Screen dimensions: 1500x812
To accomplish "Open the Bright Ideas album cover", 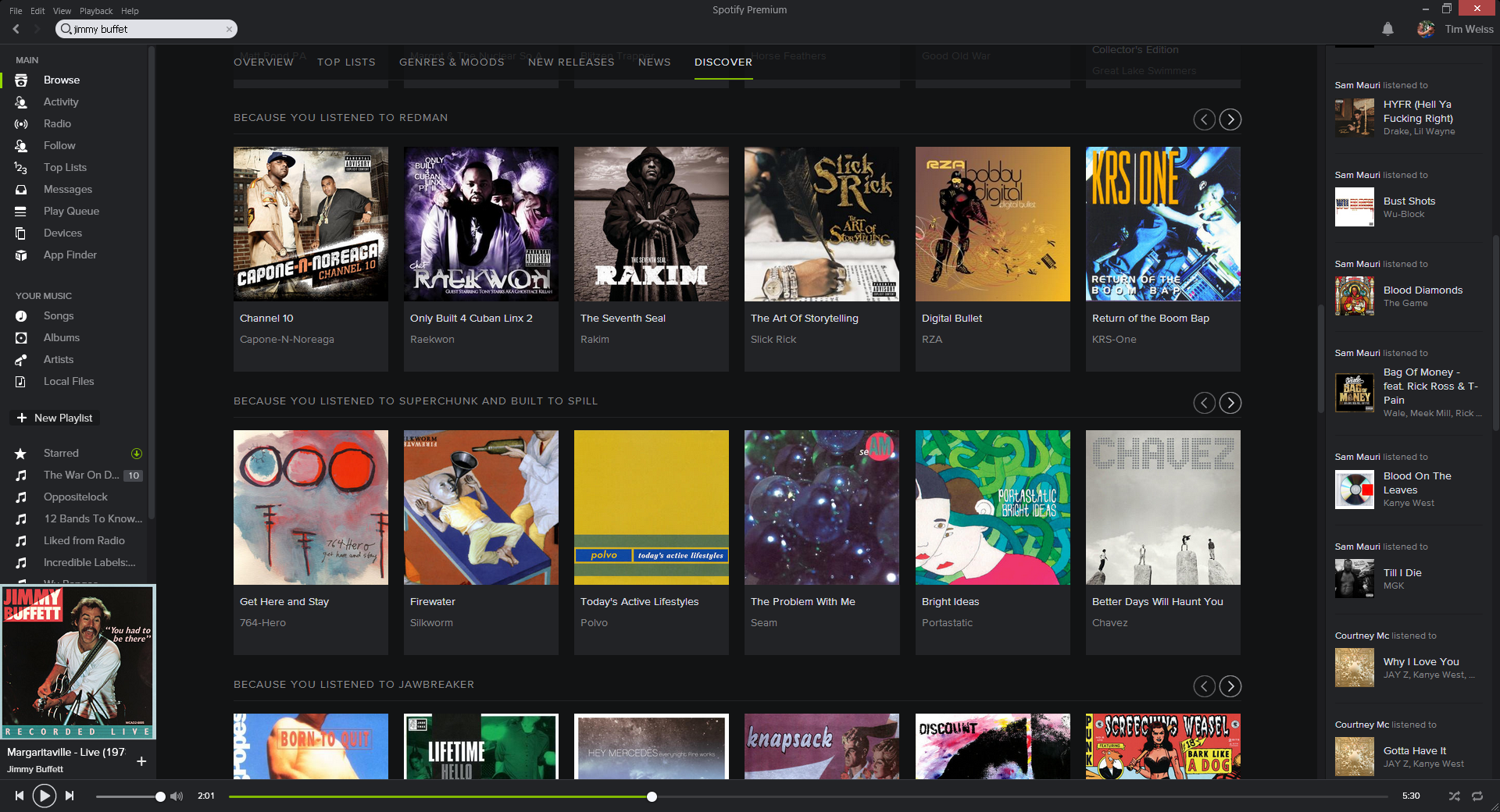I will (992, 507).
